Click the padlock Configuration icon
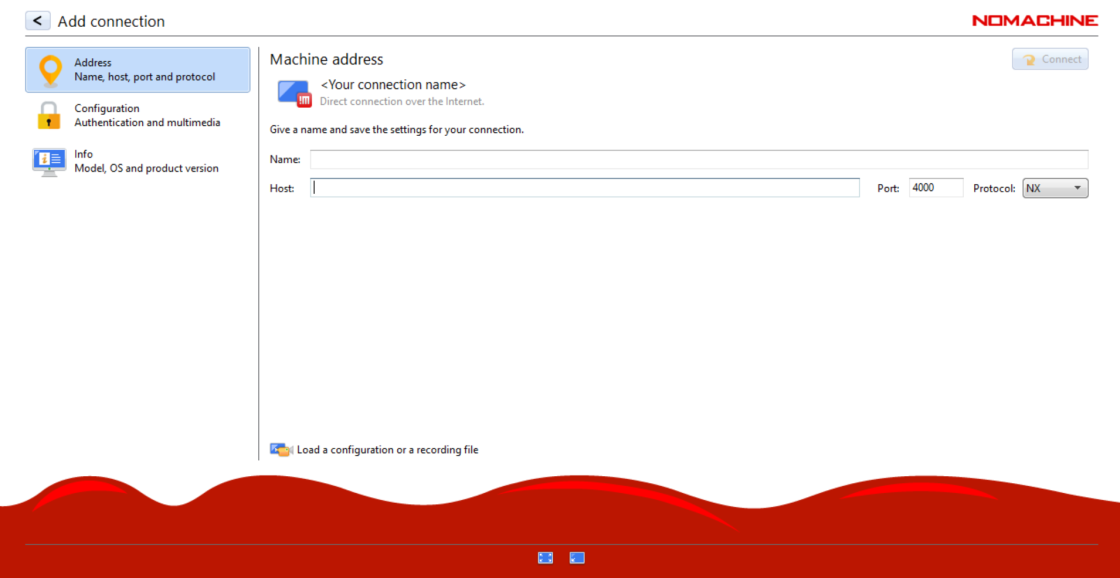 (x=49, y=116)
